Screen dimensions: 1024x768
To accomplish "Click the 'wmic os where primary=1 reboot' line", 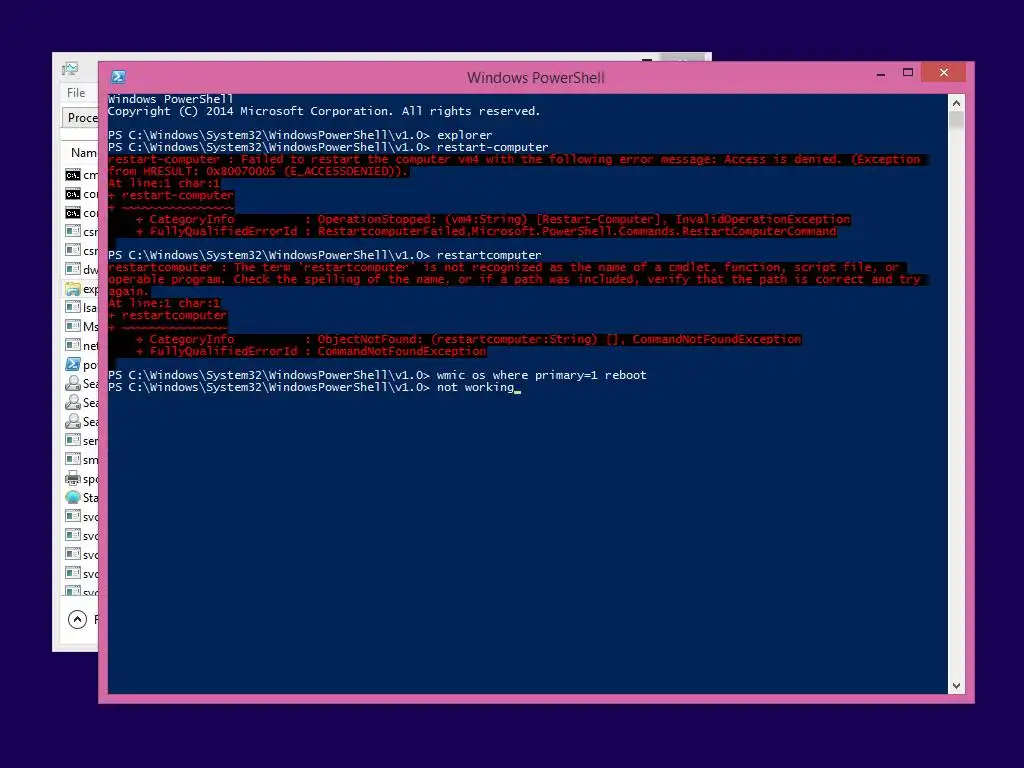I will click(377, 375).
